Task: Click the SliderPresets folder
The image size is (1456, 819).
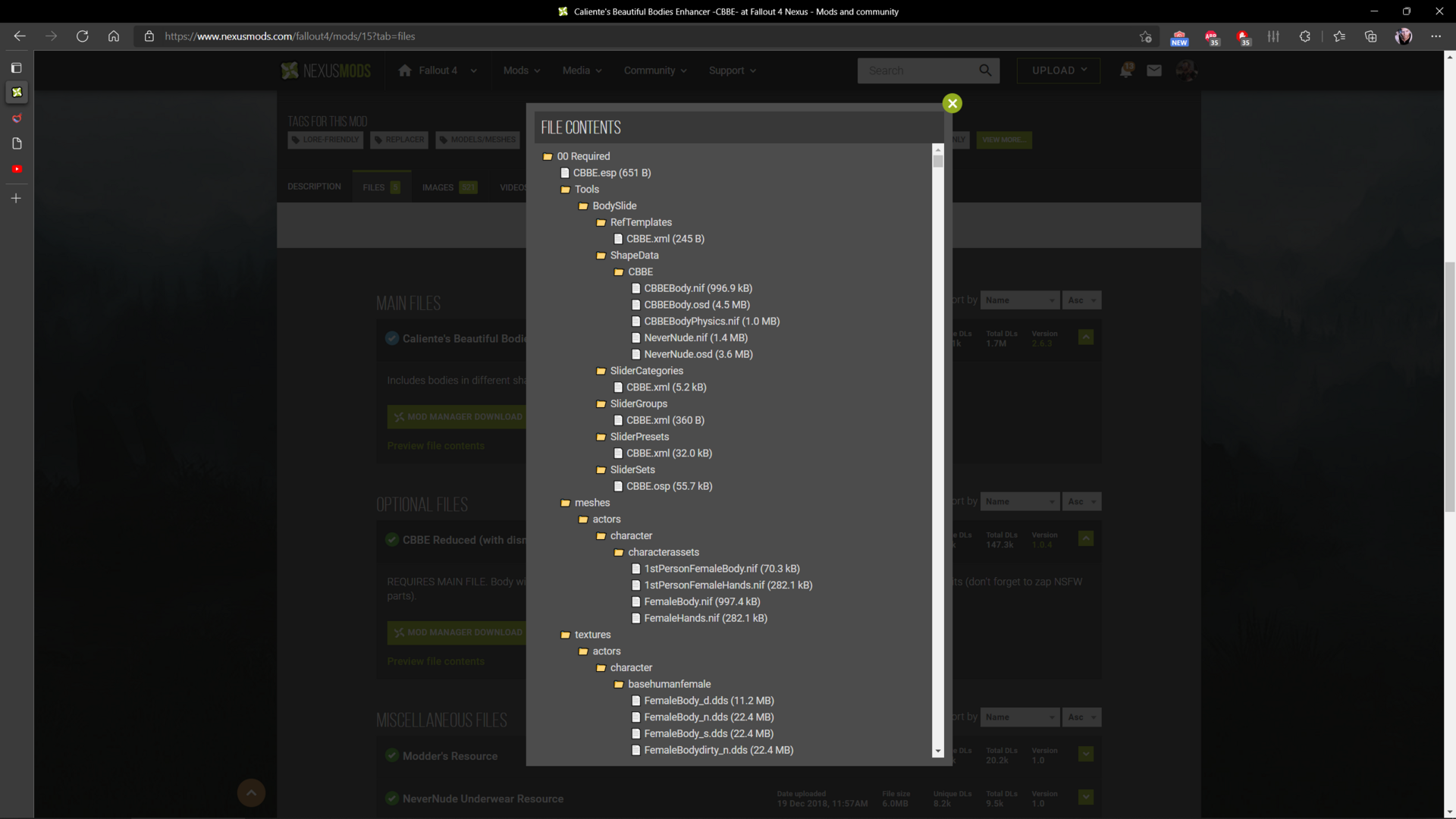Action: [632, 437]
